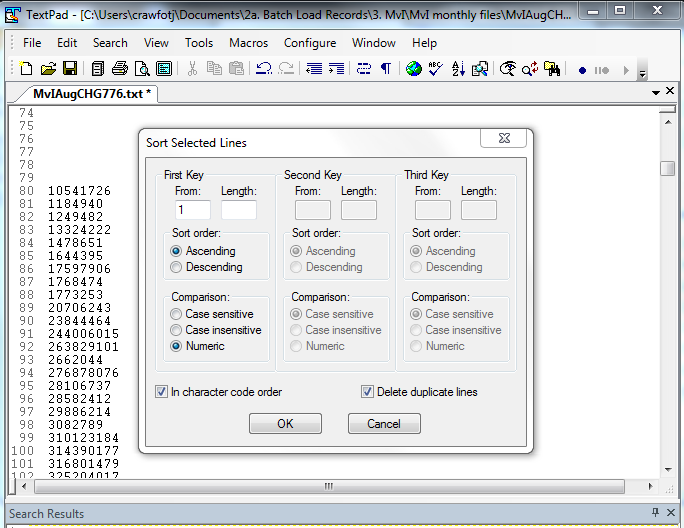Click the Undo arrow icon
This screenshot has height=528, width=684.
264,69
